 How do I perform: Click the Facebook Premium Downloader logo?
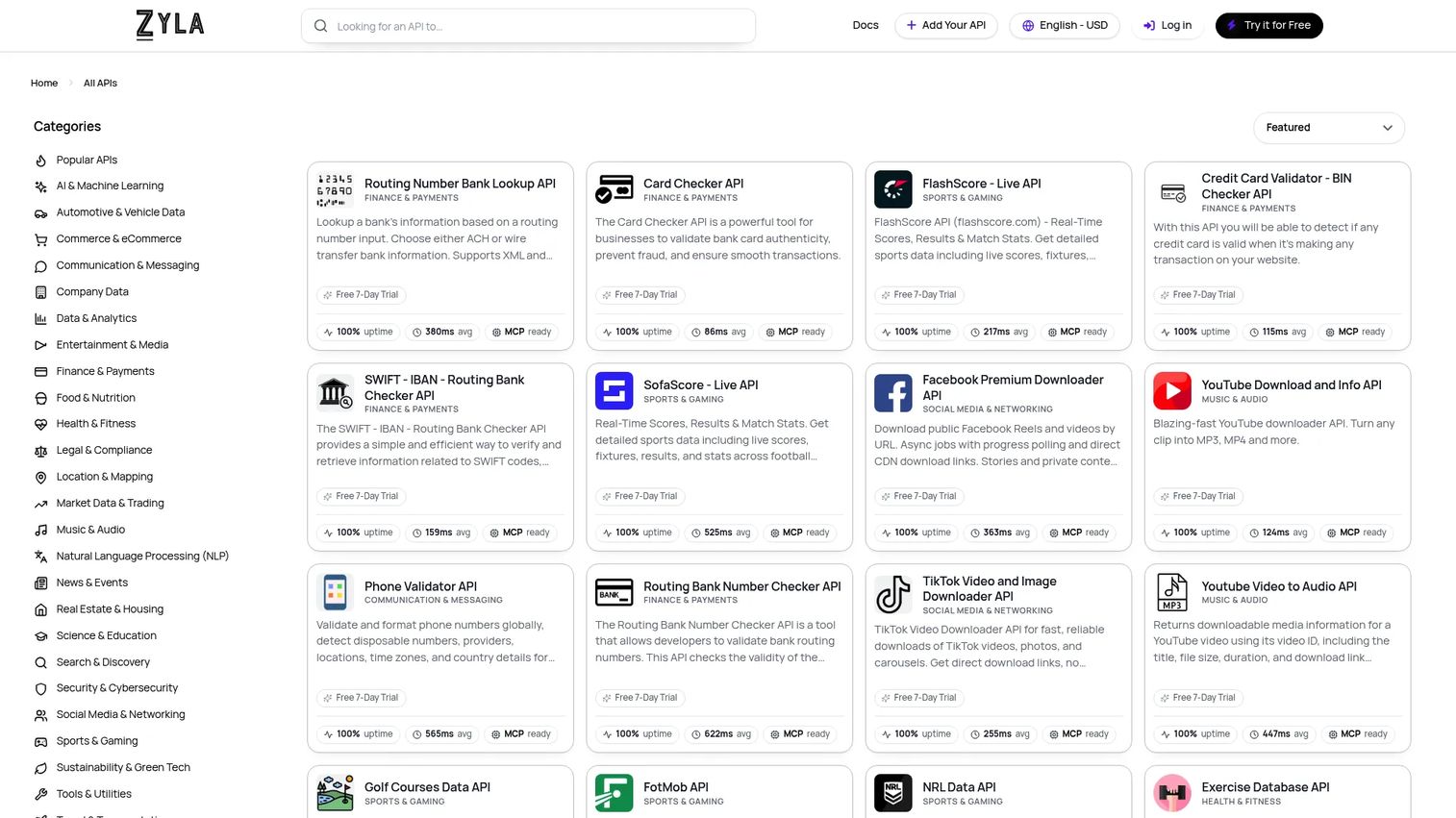pos(893,394)
